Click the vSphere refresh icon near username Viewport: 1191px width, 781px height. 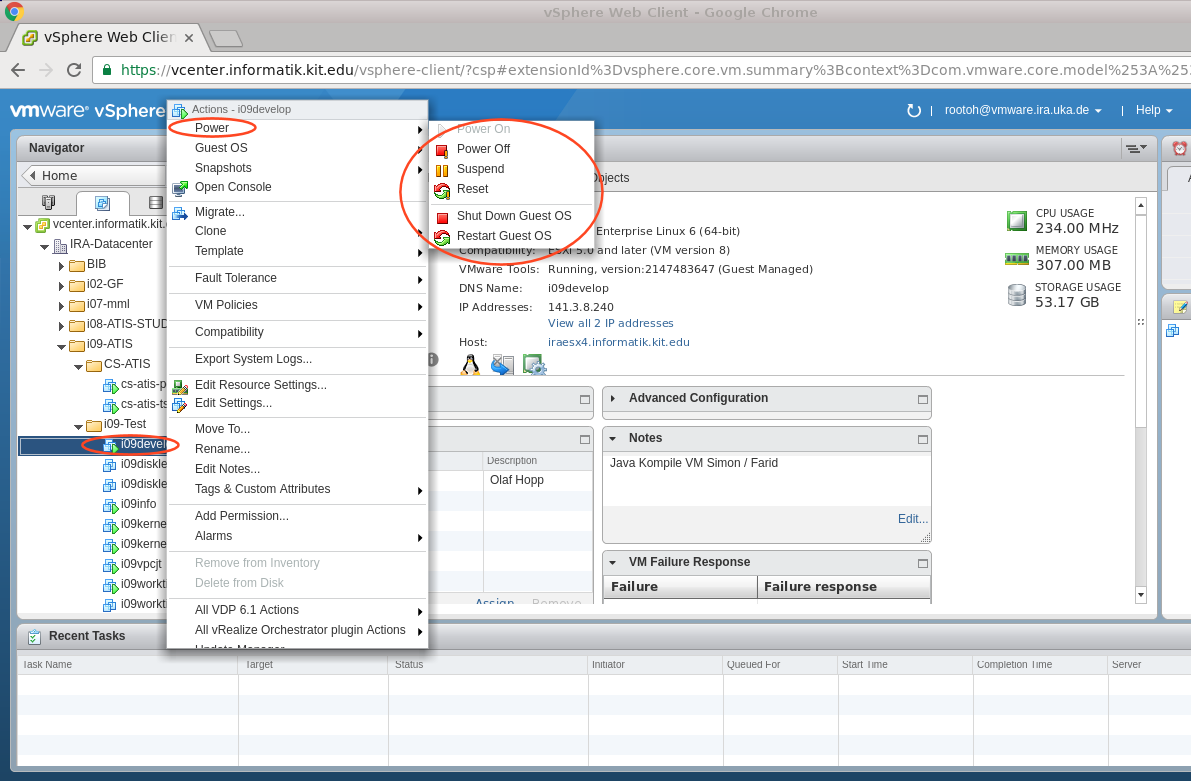(x=914, y=111)
